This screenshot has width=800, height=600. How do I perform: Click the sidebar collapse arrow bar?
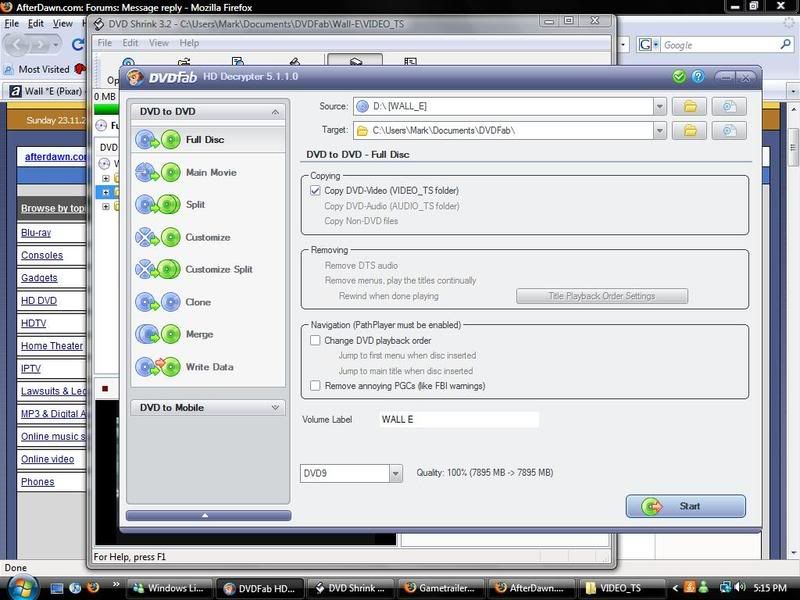tap(208, 516)
